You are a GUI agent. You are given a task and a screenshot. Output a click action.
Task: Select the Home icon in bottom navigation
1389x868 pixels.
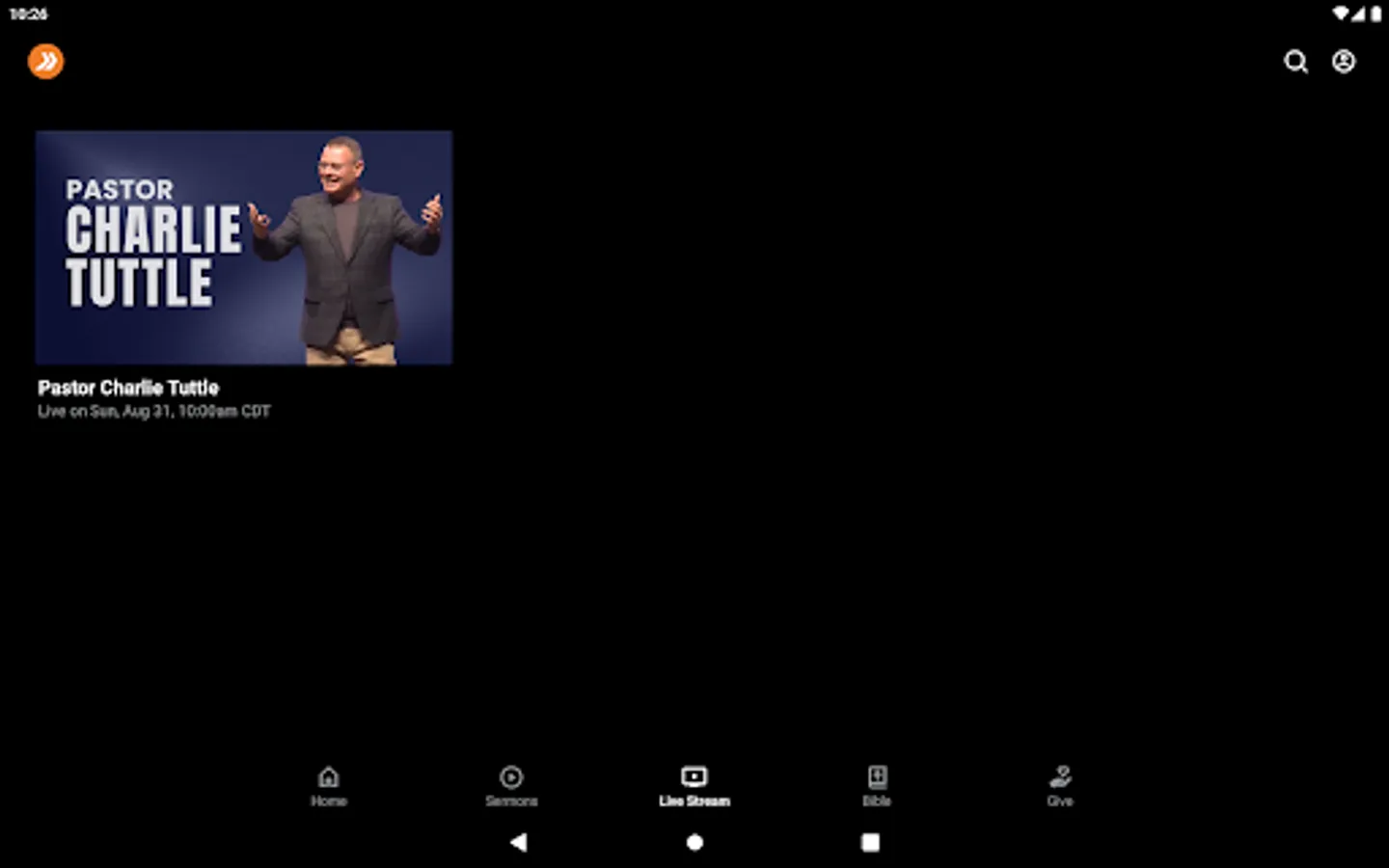tap(328, 777)
